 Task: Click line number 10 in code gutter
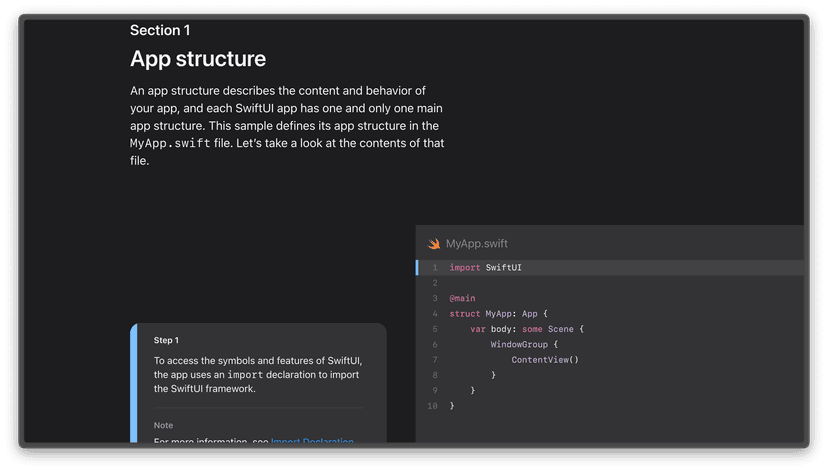432,406
